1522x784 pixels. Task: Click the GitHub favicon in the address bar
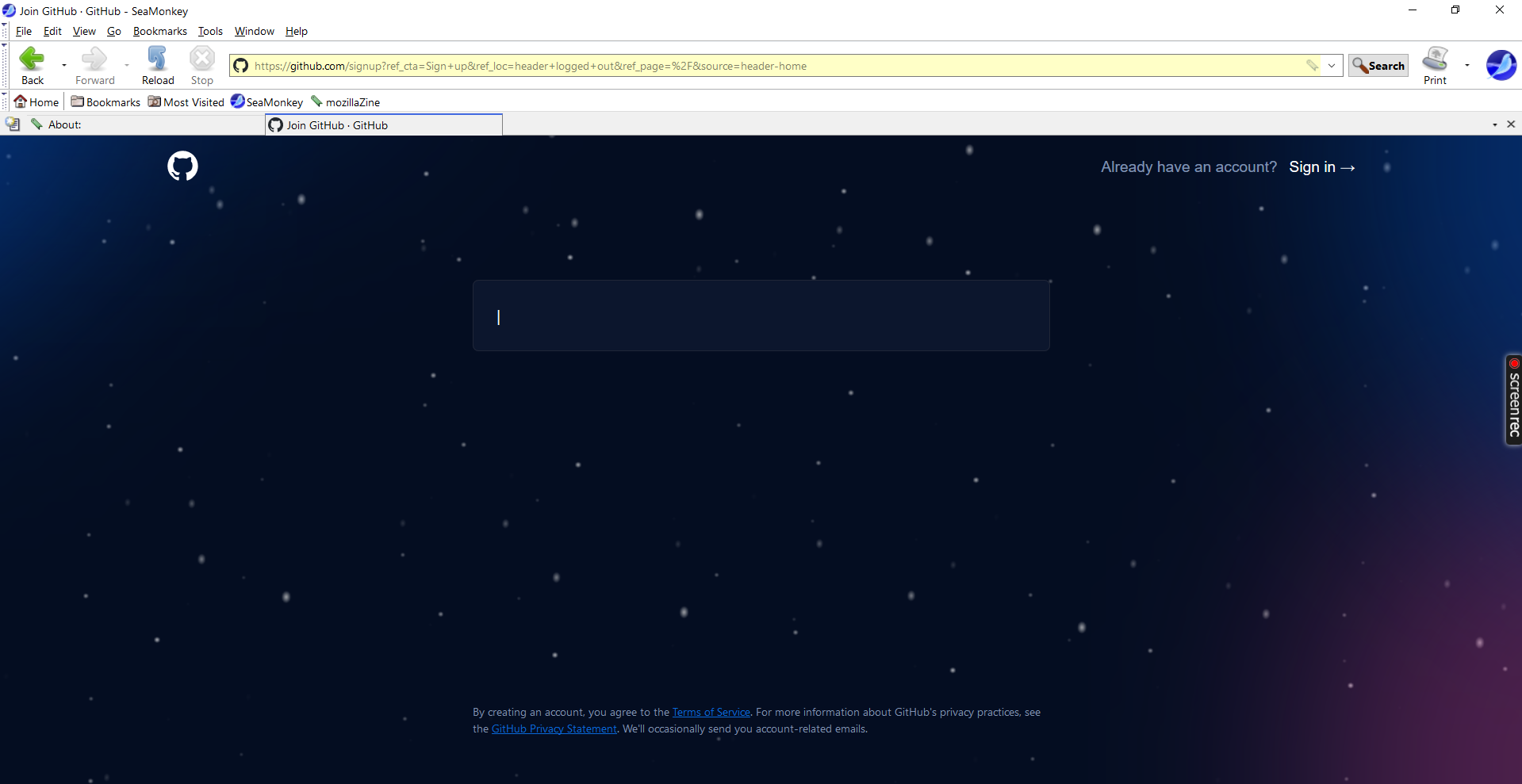coord(240,66)
